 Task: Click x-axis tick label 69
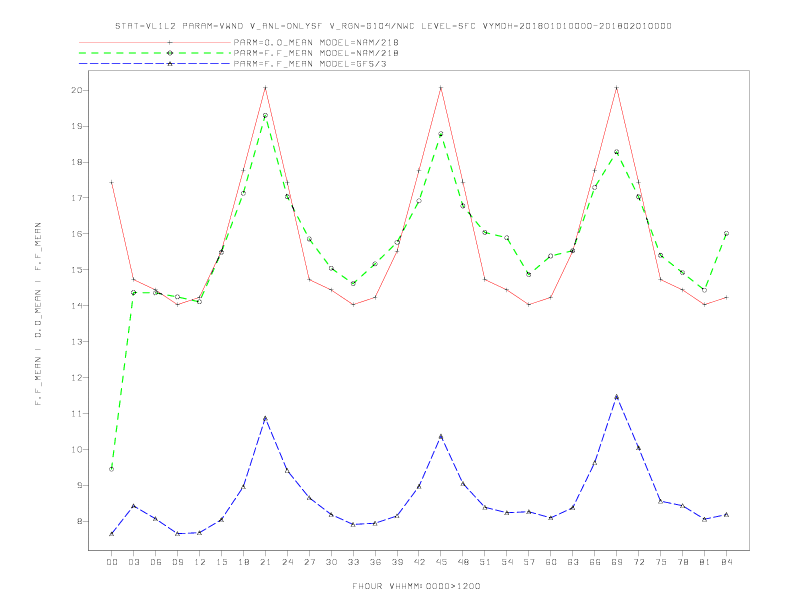pyautogui.click(x=617, y=562)
